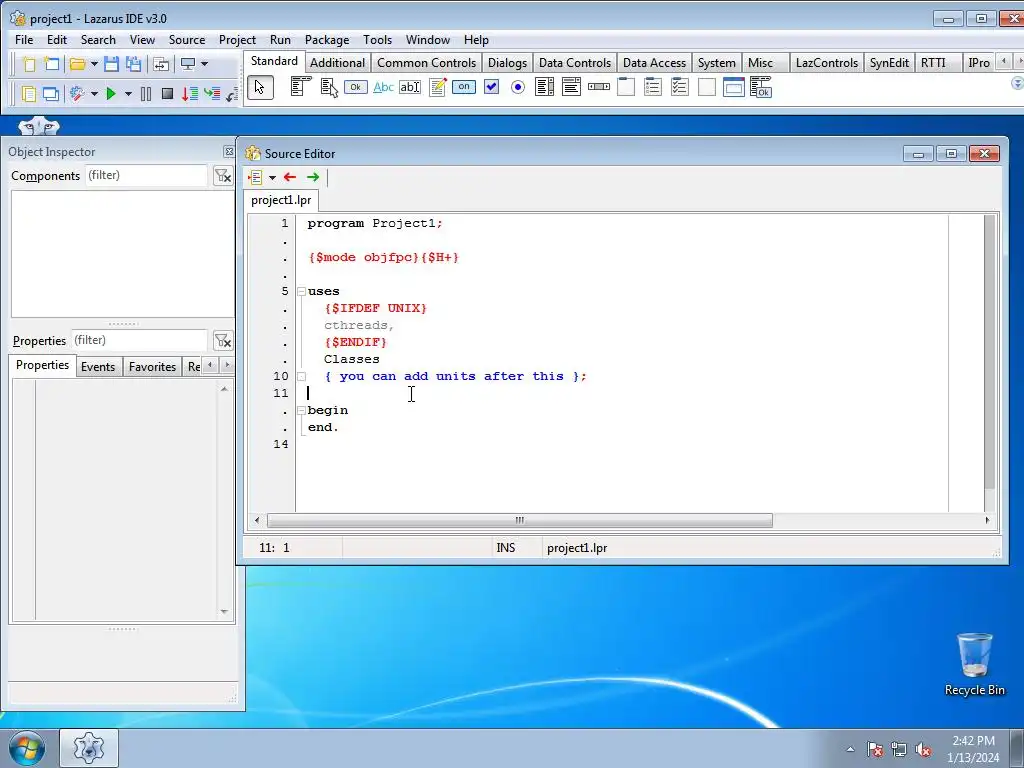Jump forward with the green arrow in Source Editor
The width and height of the screenshot is (1024, 768).
click(x=313, y=177)
